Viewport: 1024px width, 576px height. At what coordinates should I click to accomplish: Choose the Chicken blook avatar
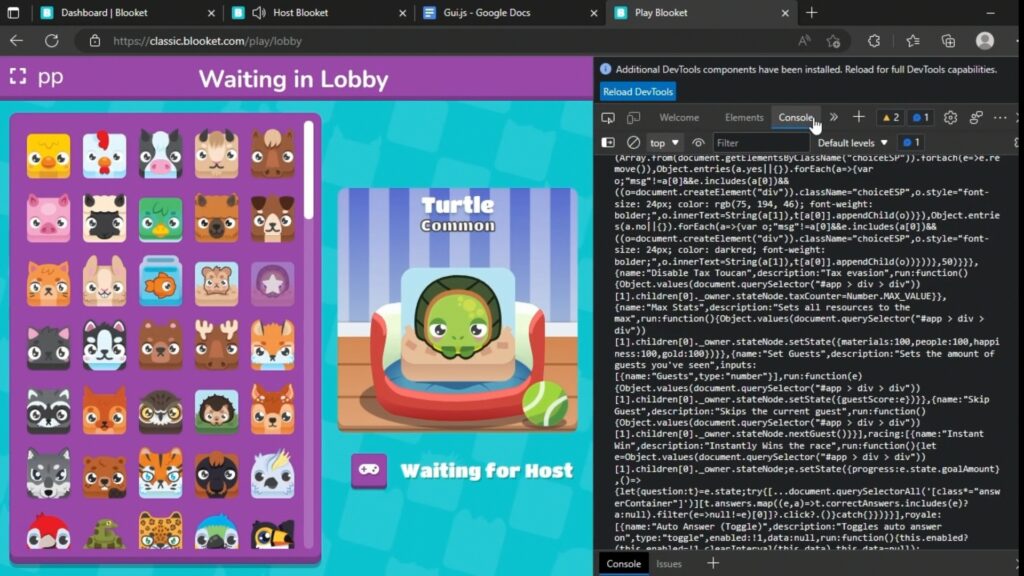pyautogui.click(x=104, y=155)
